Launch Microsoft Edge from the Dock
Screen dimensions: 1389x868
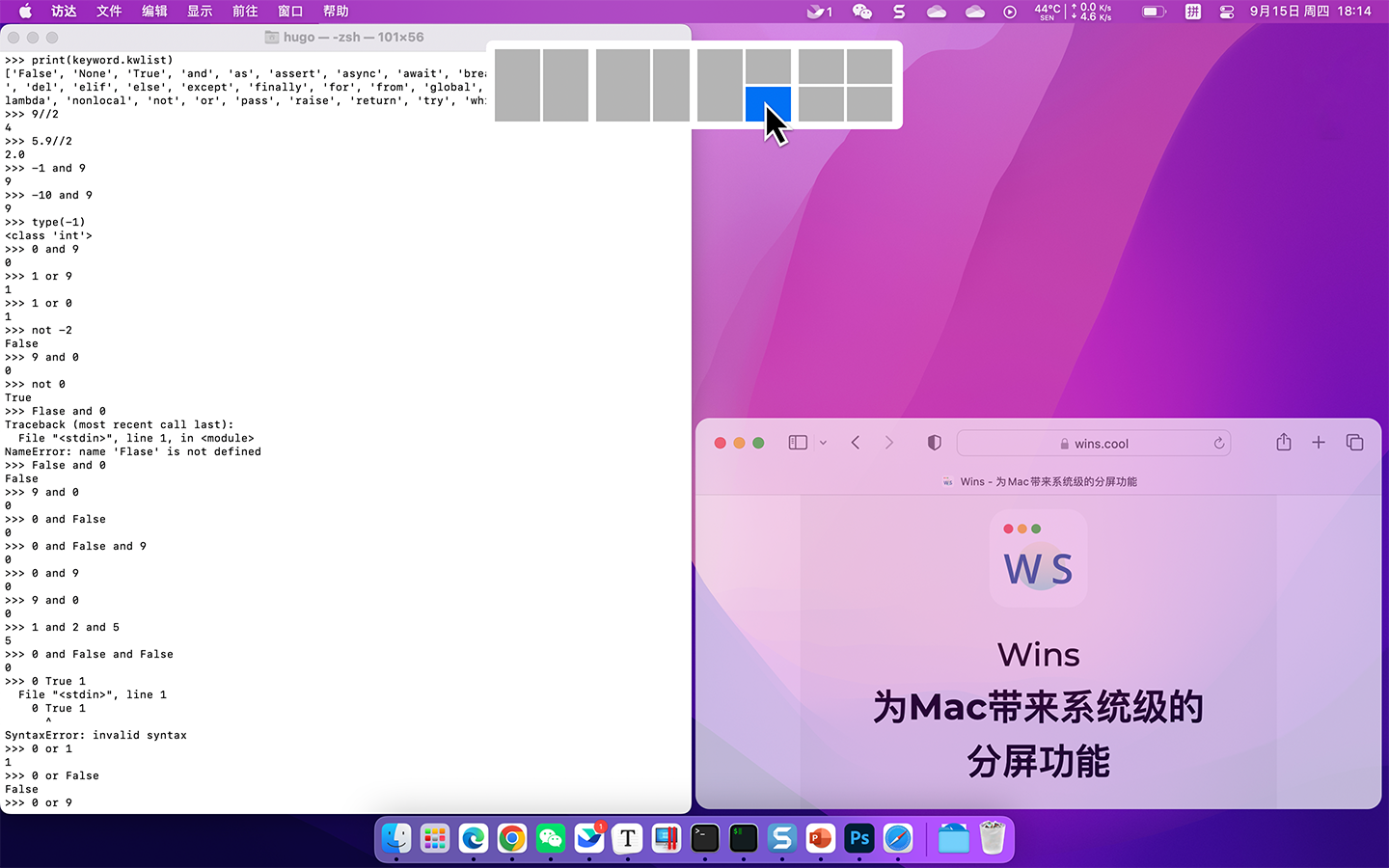473,839
